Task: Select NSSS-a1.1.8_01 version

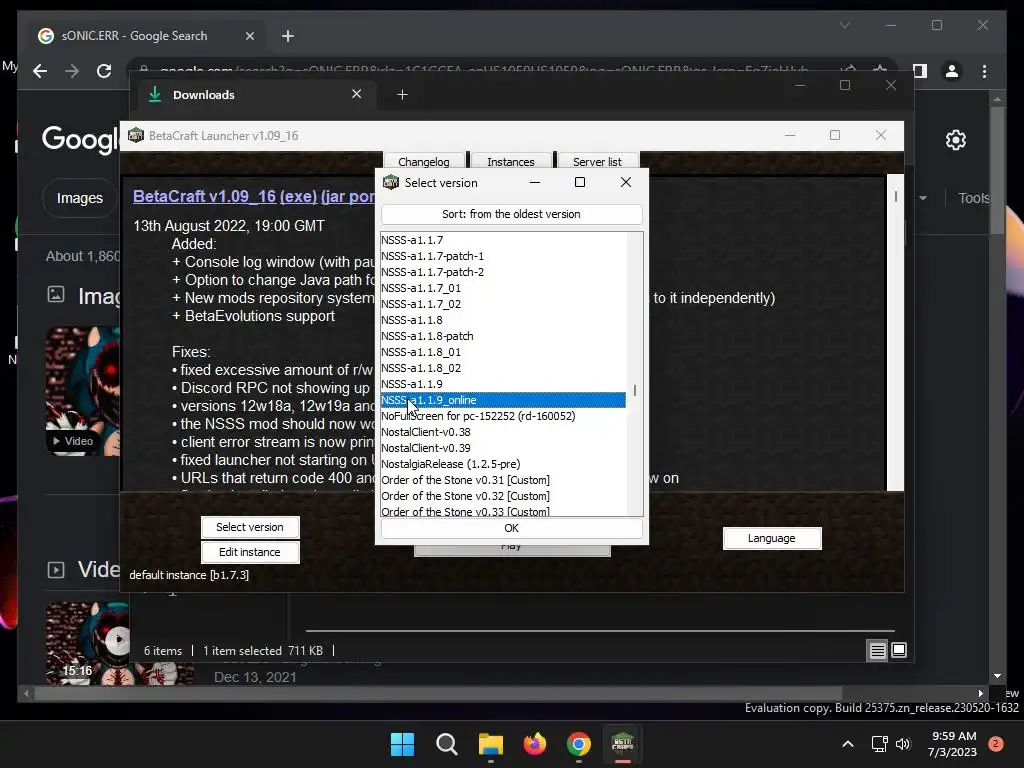Action: pos(503,352)
